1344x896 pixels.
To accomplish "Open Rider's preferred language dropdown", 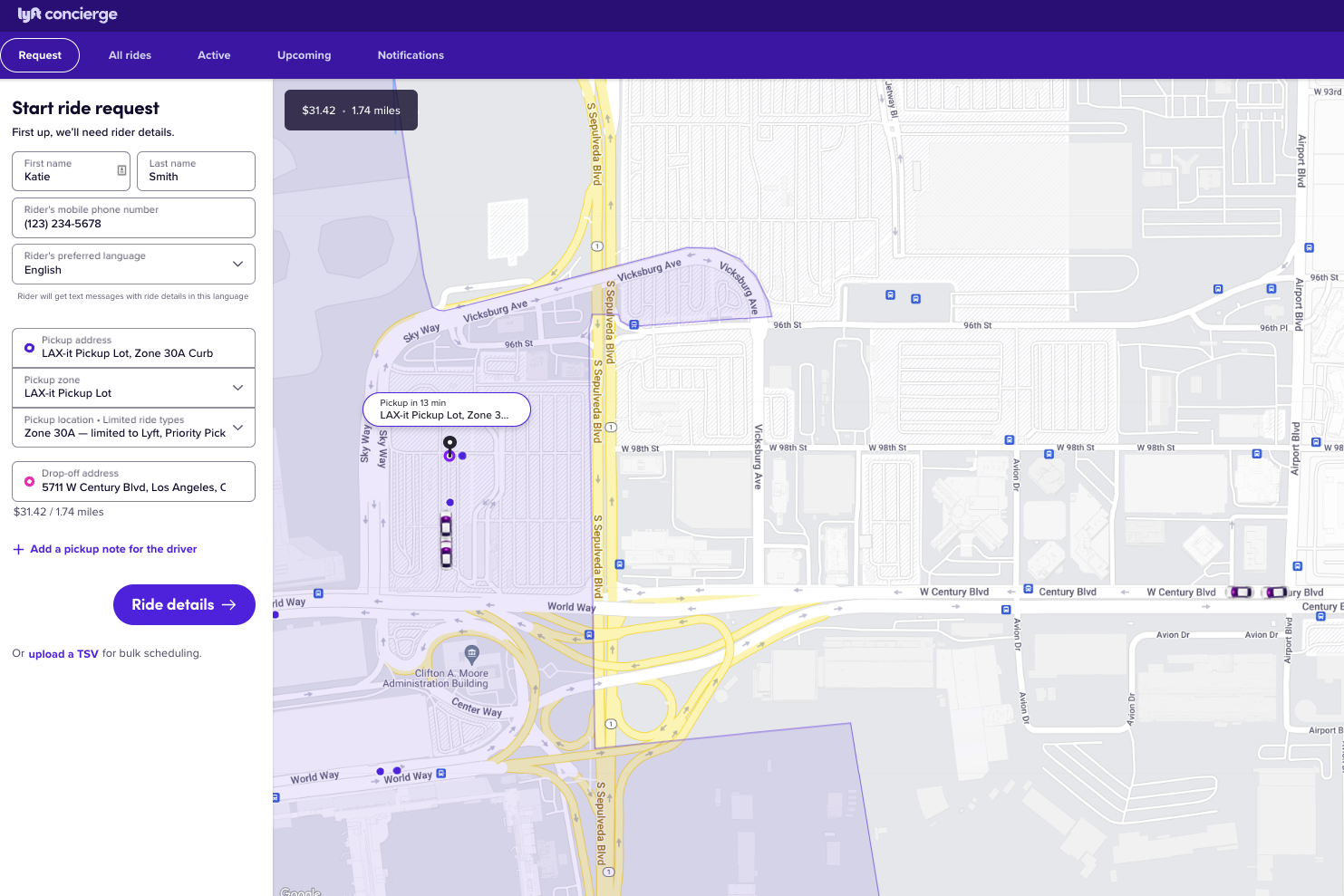I will pyautogui.click(x=133, y=264).
